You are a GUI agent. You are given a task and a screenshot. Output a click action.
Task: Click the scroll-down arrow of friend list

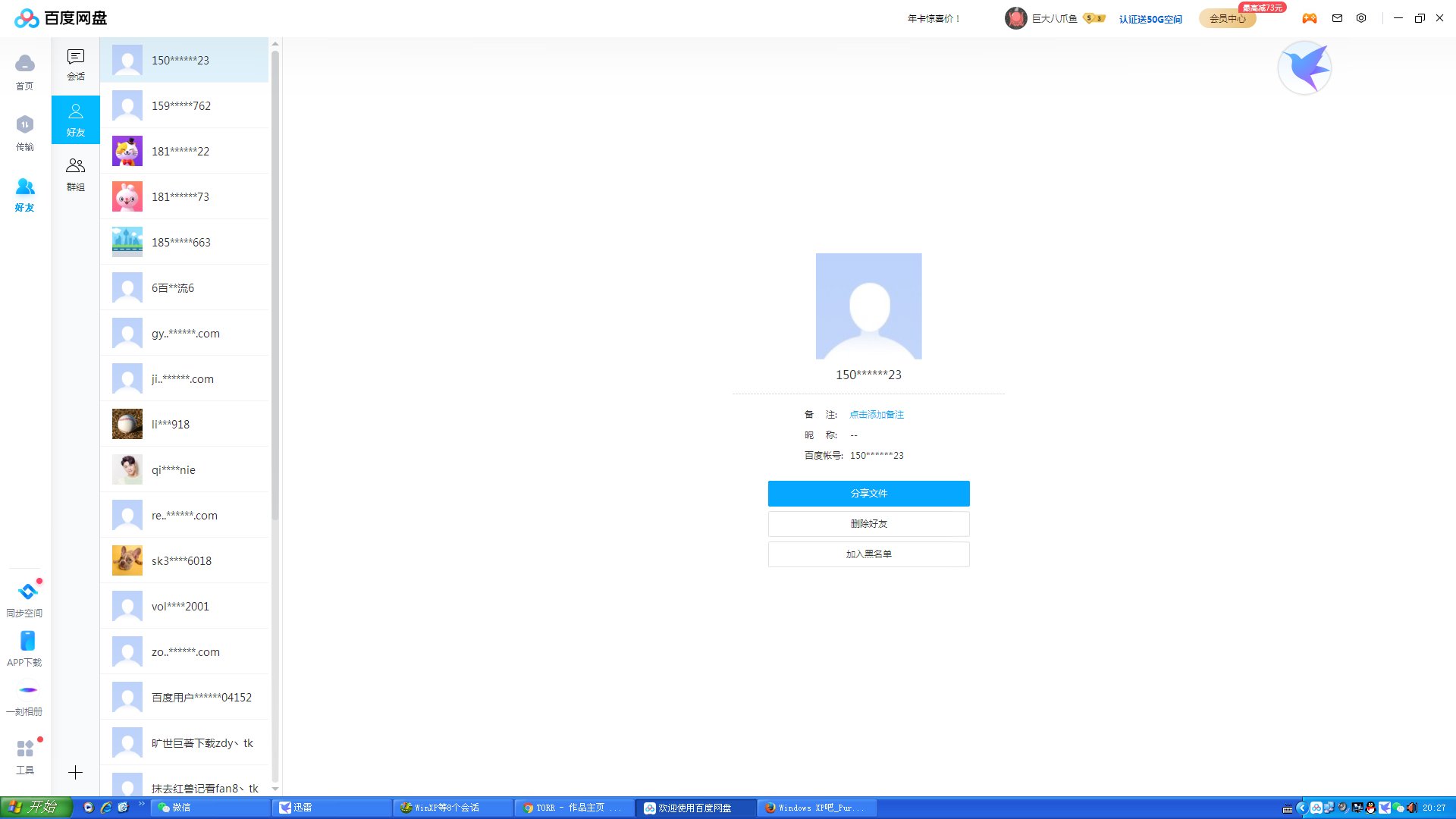click(275, 789)
